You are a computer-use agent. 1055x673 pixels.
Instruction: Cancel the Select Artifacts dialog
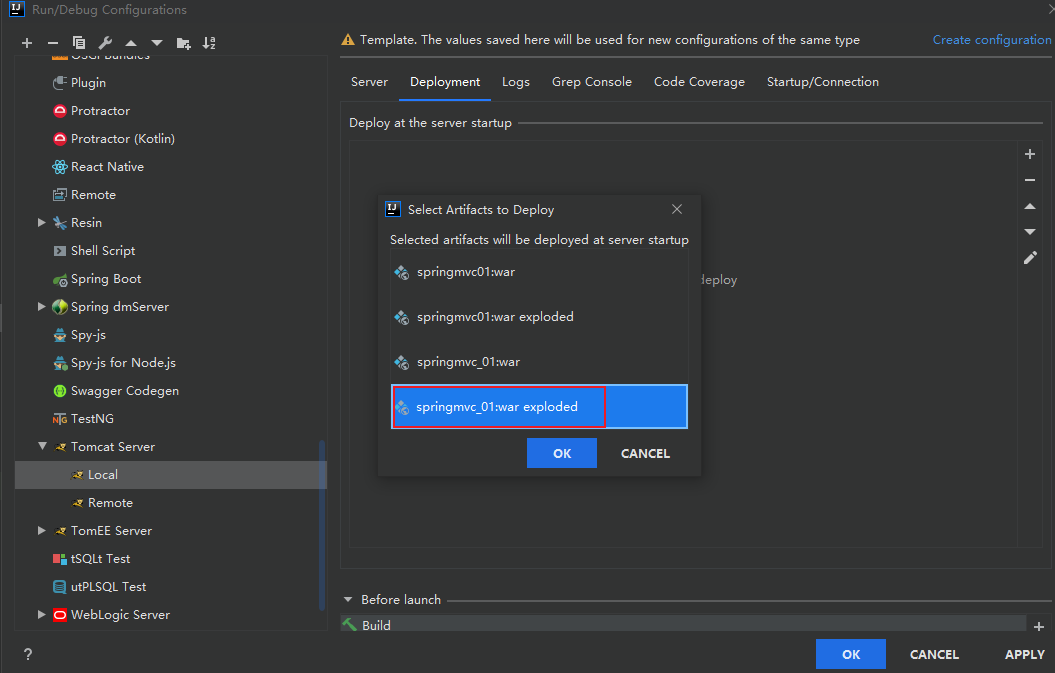click(x=645, y=454)
